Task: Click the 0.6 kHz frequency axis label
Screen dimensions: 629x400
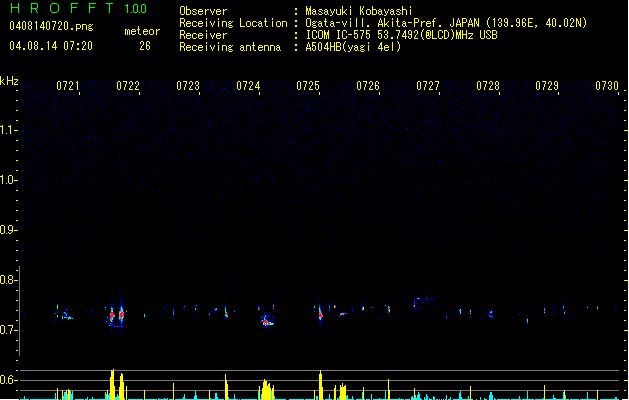Action: pos(8,380)
